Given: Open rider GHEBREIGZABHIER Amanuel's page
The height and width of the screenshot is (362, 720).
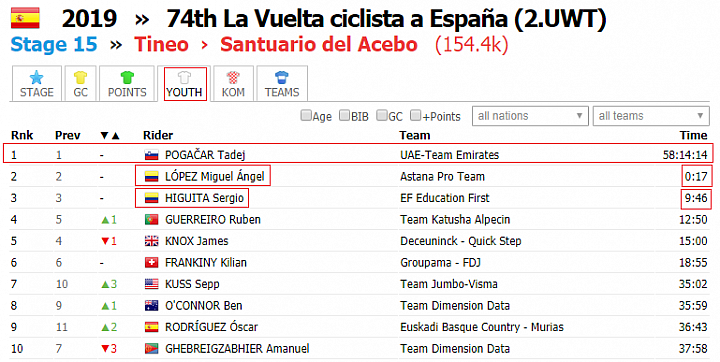Looking at the screenshot, I should click(237, 349).
